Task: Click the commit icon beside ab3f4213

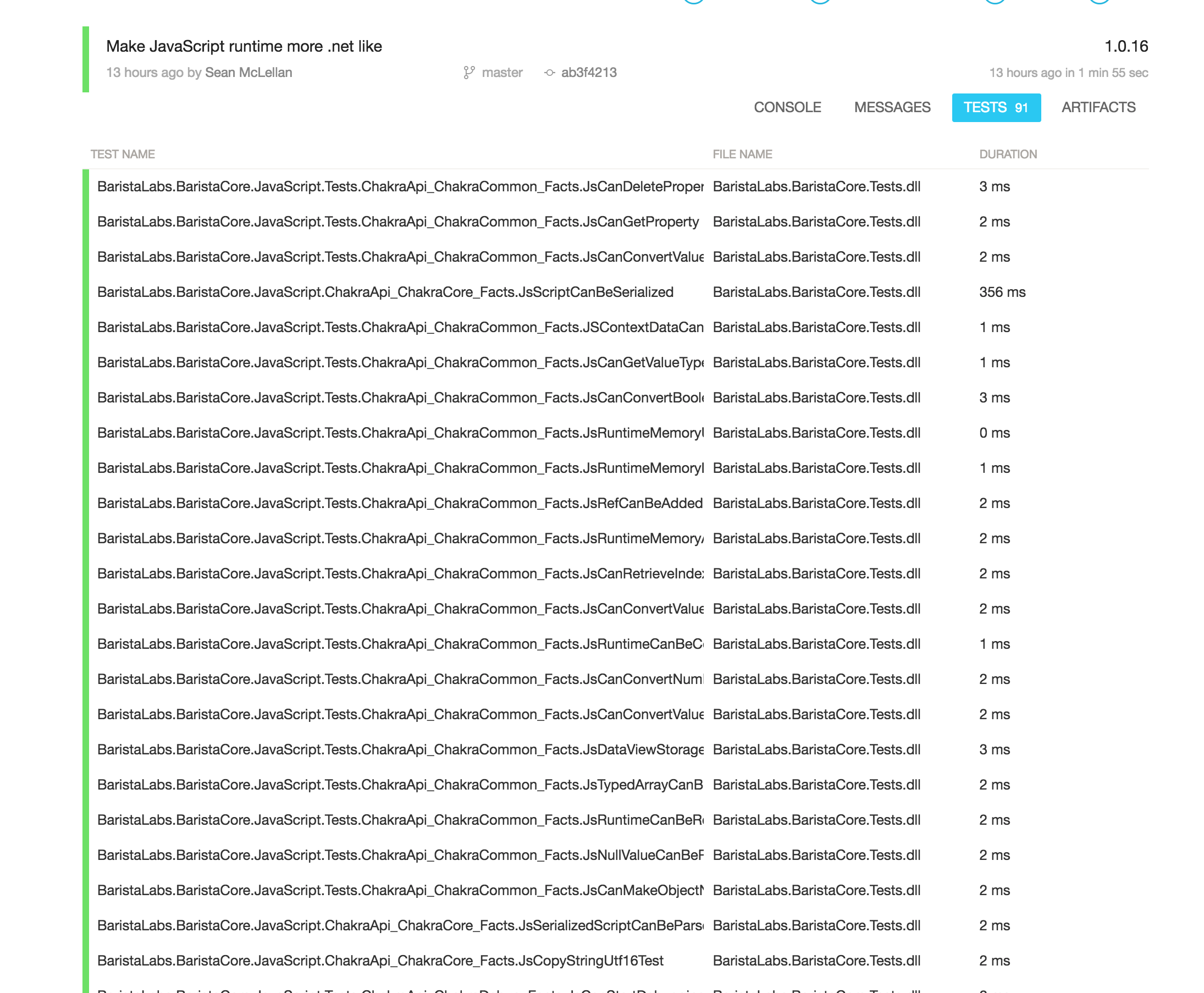Action: coord(549,73)
